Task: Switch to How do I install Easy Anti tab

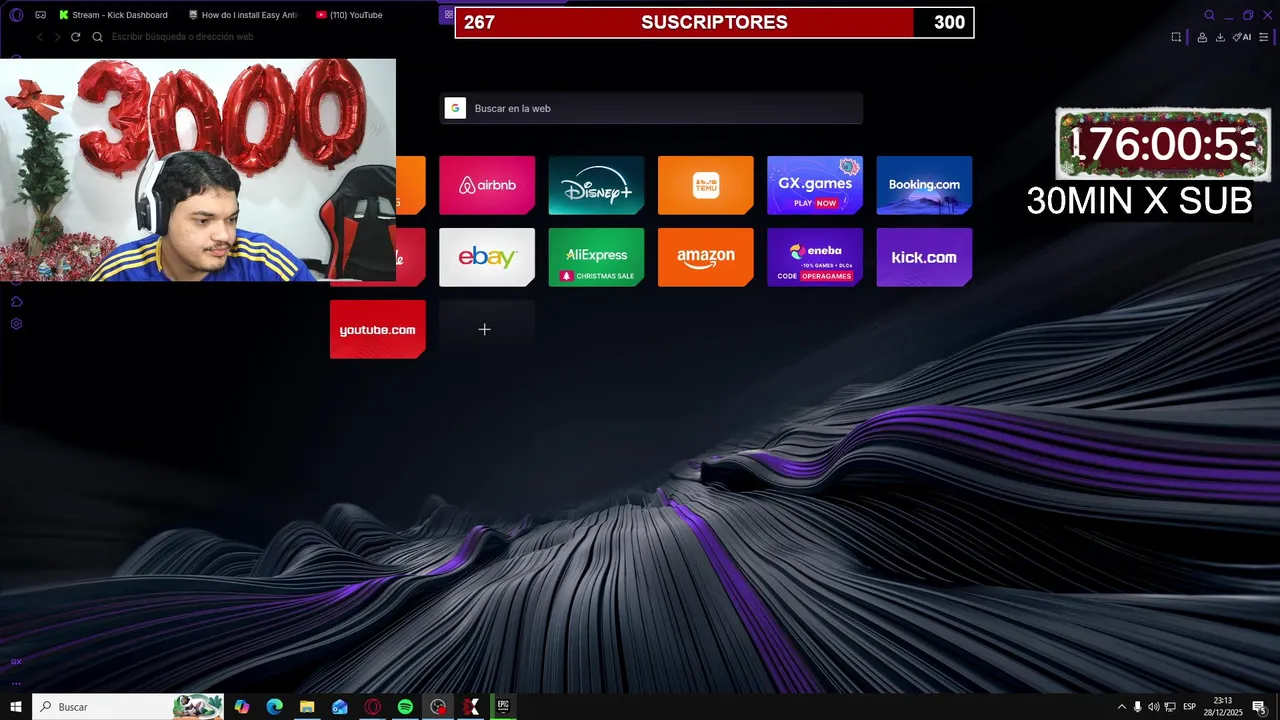Action: point(243,15)
